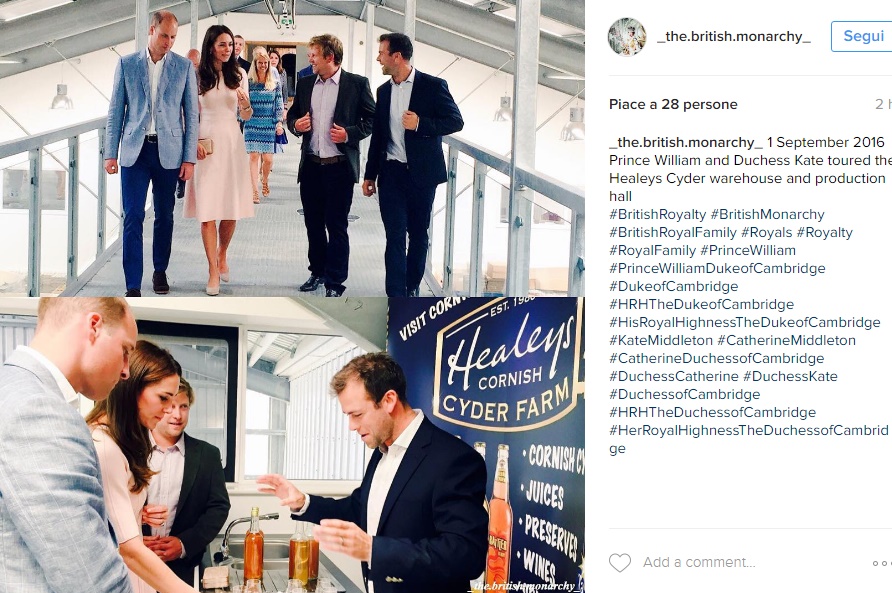
Task: Open the #BritishMonarchy hashtag
Action: pos(767,215)
